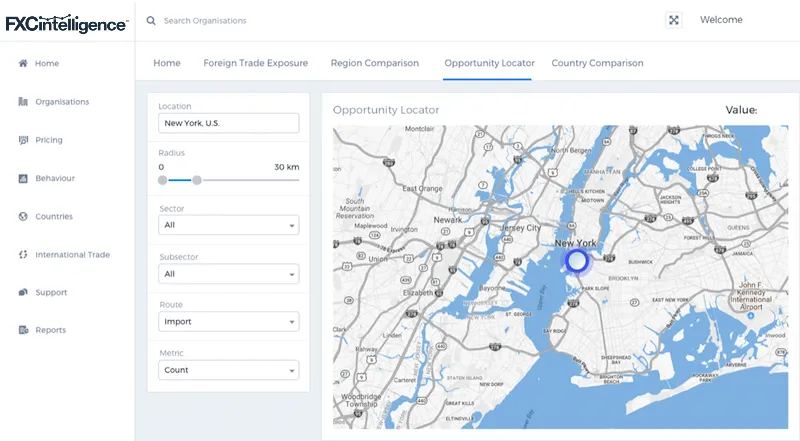Screen dimensions: 800x441
Task: Click the right Radius slider handle
Action: click(x=197, y=180)
